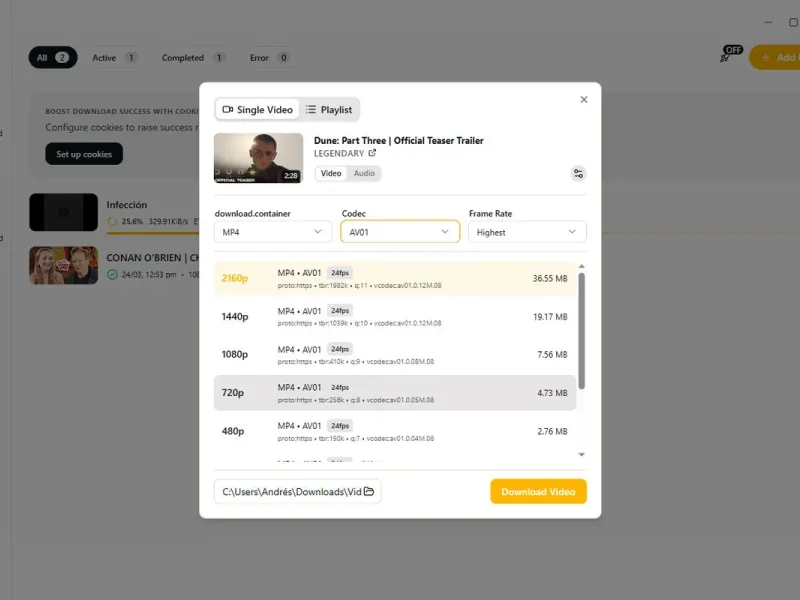This screenshot has width=800, height=600.
Task: Select the 720p quality row
Action: 395,393
